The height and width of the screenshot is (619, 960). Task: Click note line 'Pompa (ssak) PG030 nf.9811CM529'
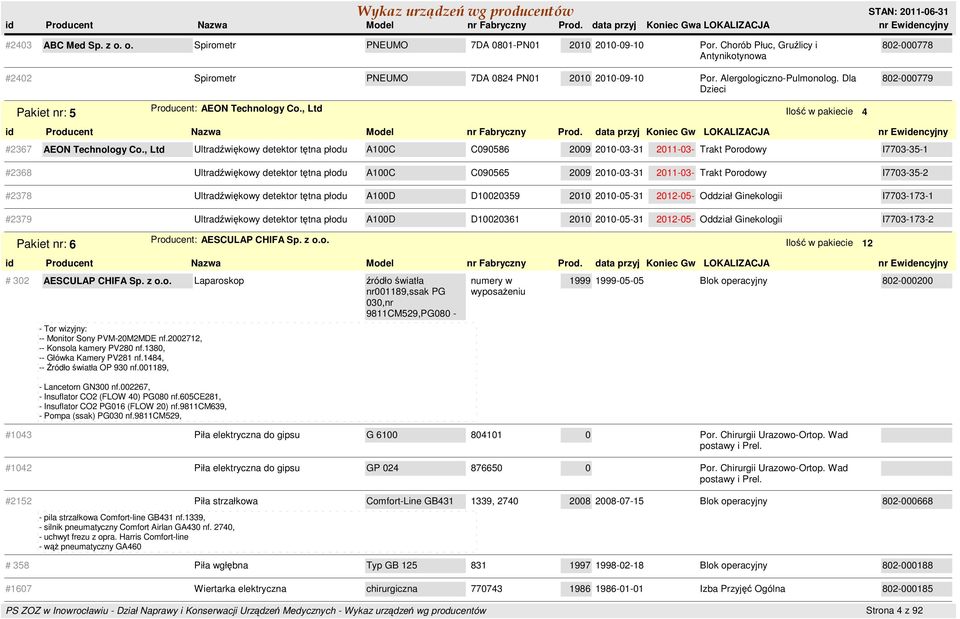click(111, 416)
